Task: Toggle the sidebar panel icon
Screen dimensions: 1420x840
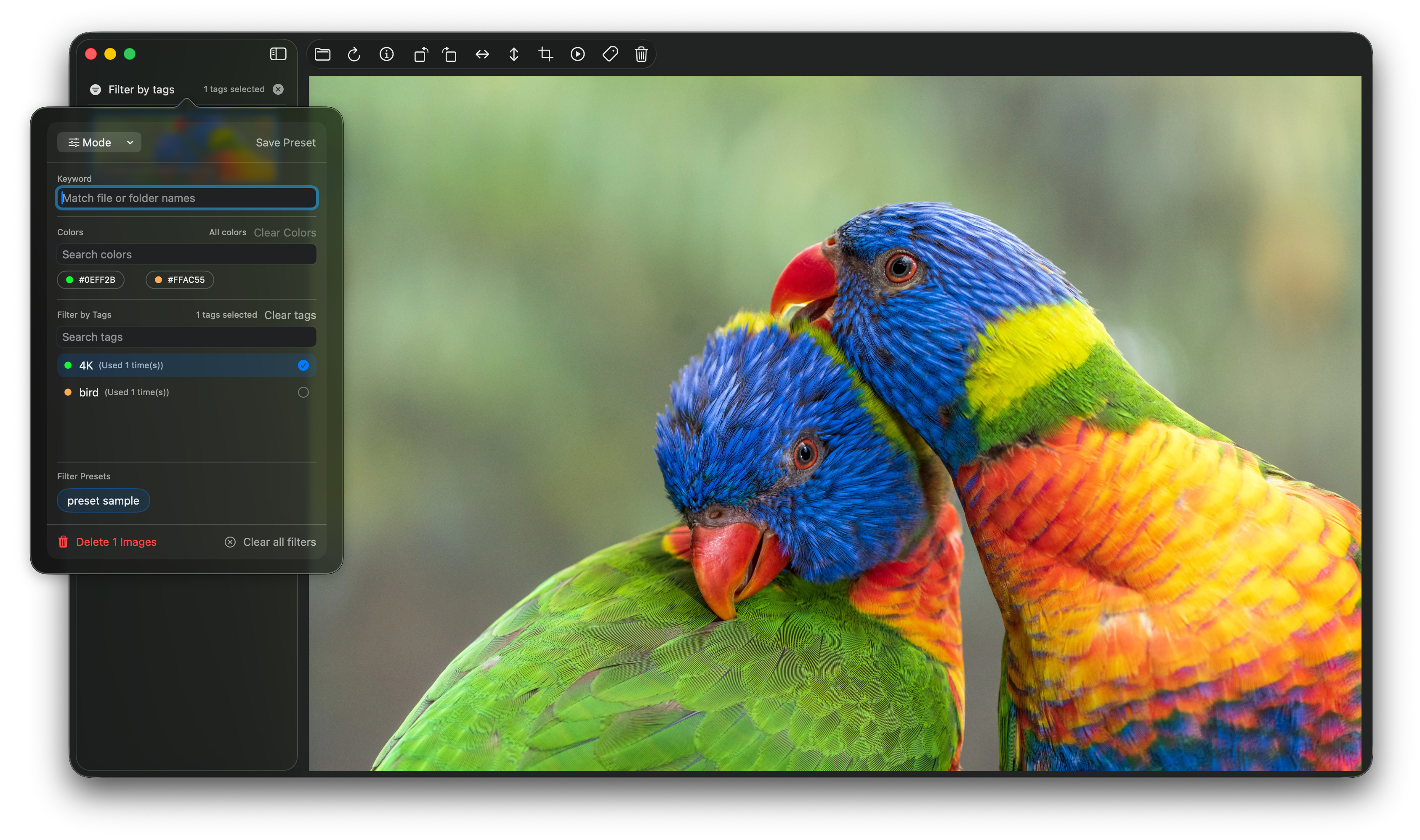Action: click(278, 54)
